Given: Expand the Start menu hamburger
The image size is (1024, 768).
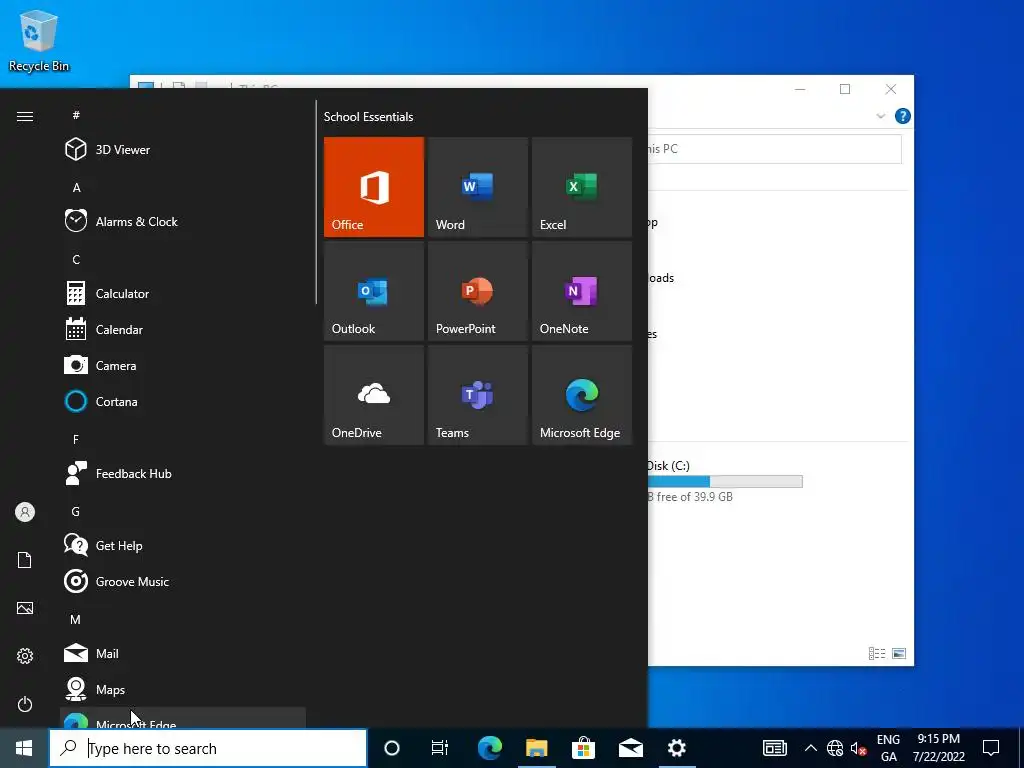Looking at the screenshot, I should tap(25, 116).
